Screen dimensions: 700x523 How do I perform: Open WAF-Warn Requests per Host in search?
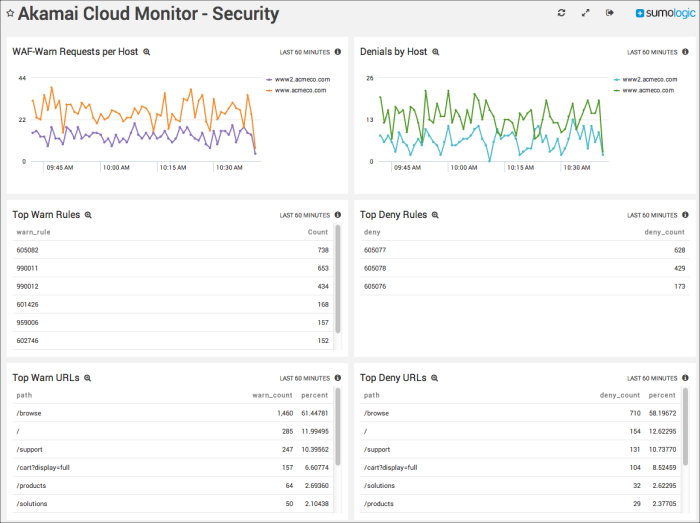coord(147,51)
